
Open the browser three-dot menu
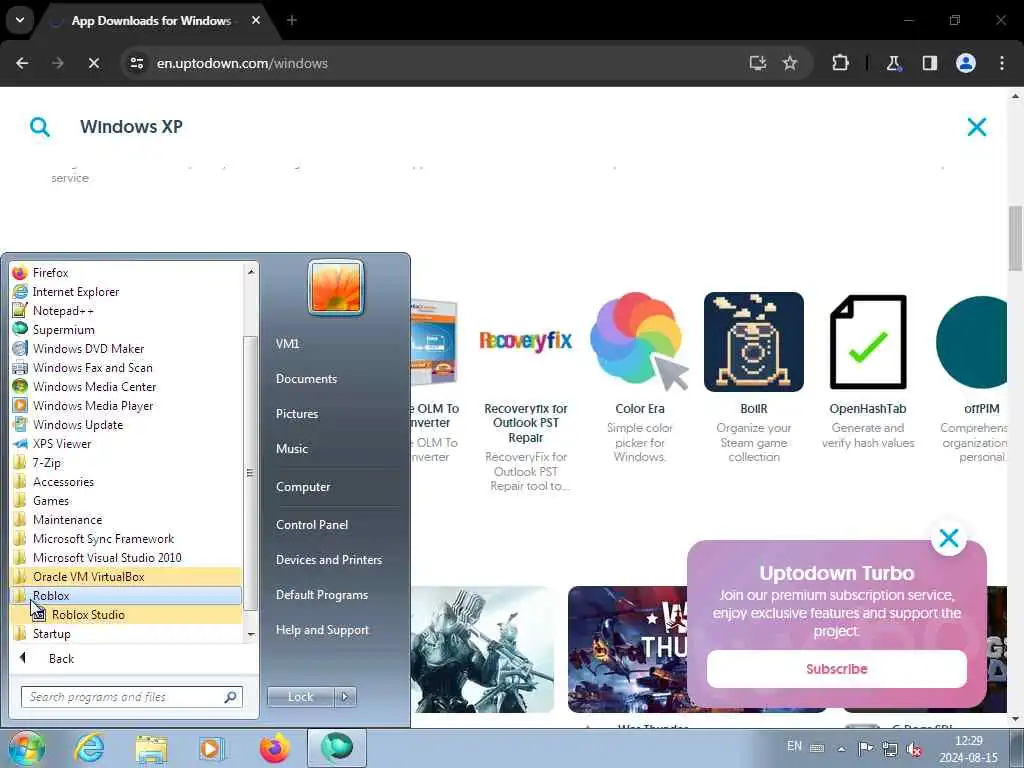pyautogui.click(x=1002, y=63)
